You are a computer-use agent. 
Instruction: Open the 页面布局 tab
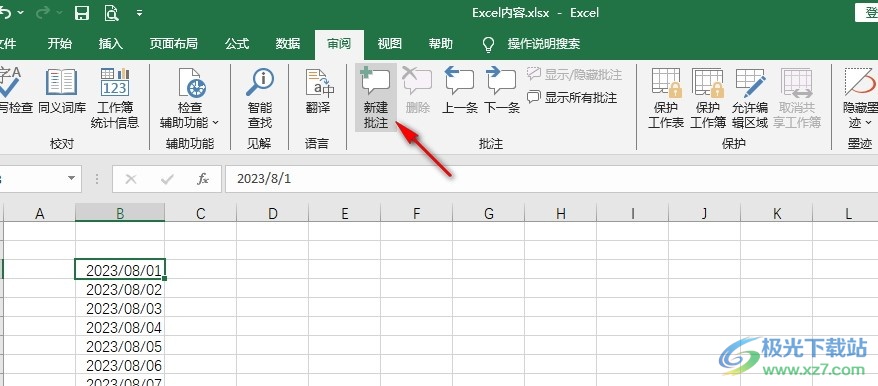click(174, 44)
